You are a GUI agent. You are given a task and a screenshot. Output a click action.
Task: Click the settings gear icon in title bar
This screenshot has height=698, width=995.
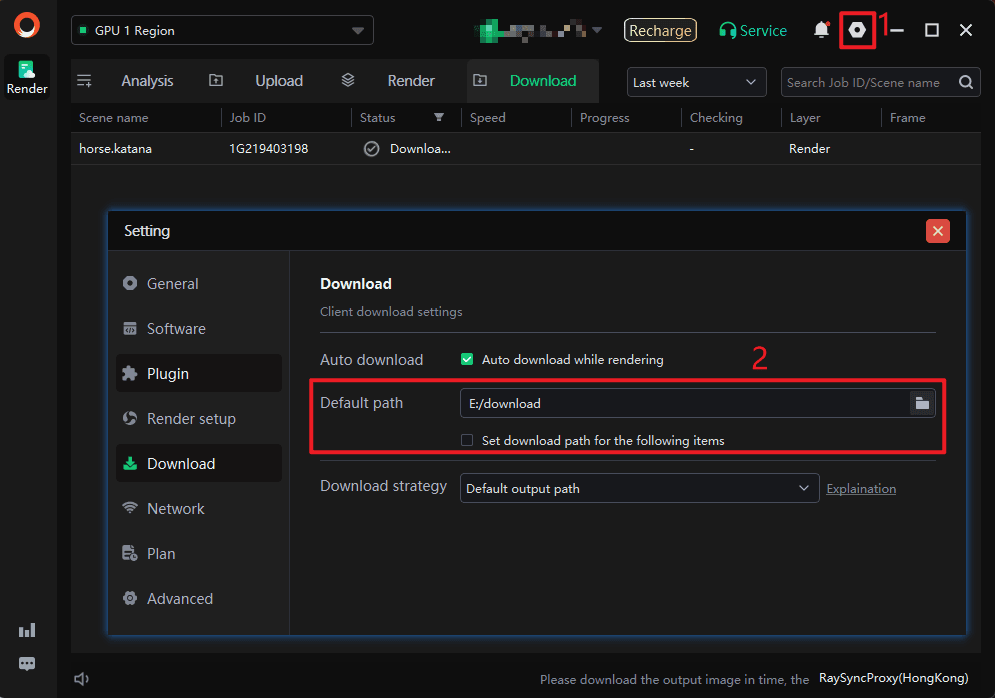pyautogui.click(x=857, y=30)
